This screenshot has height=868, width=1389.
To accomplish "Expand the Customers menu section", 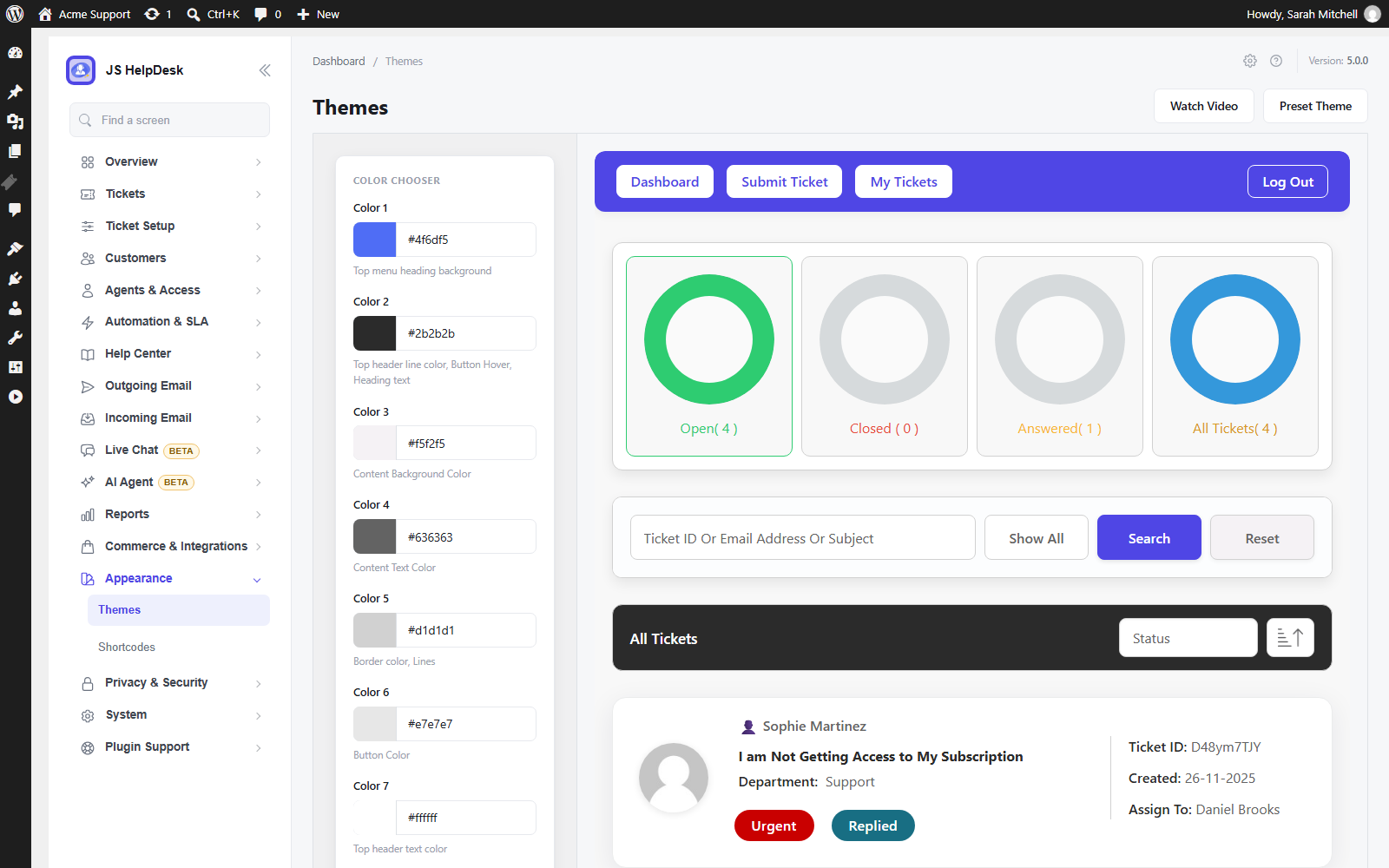I will click(x=171, y=258).
